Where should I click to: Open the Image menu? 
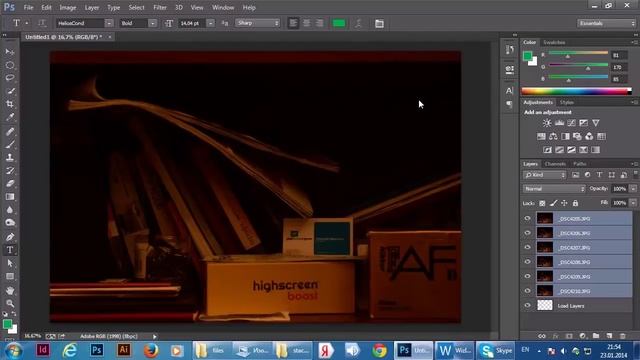(x=68, y=7)
